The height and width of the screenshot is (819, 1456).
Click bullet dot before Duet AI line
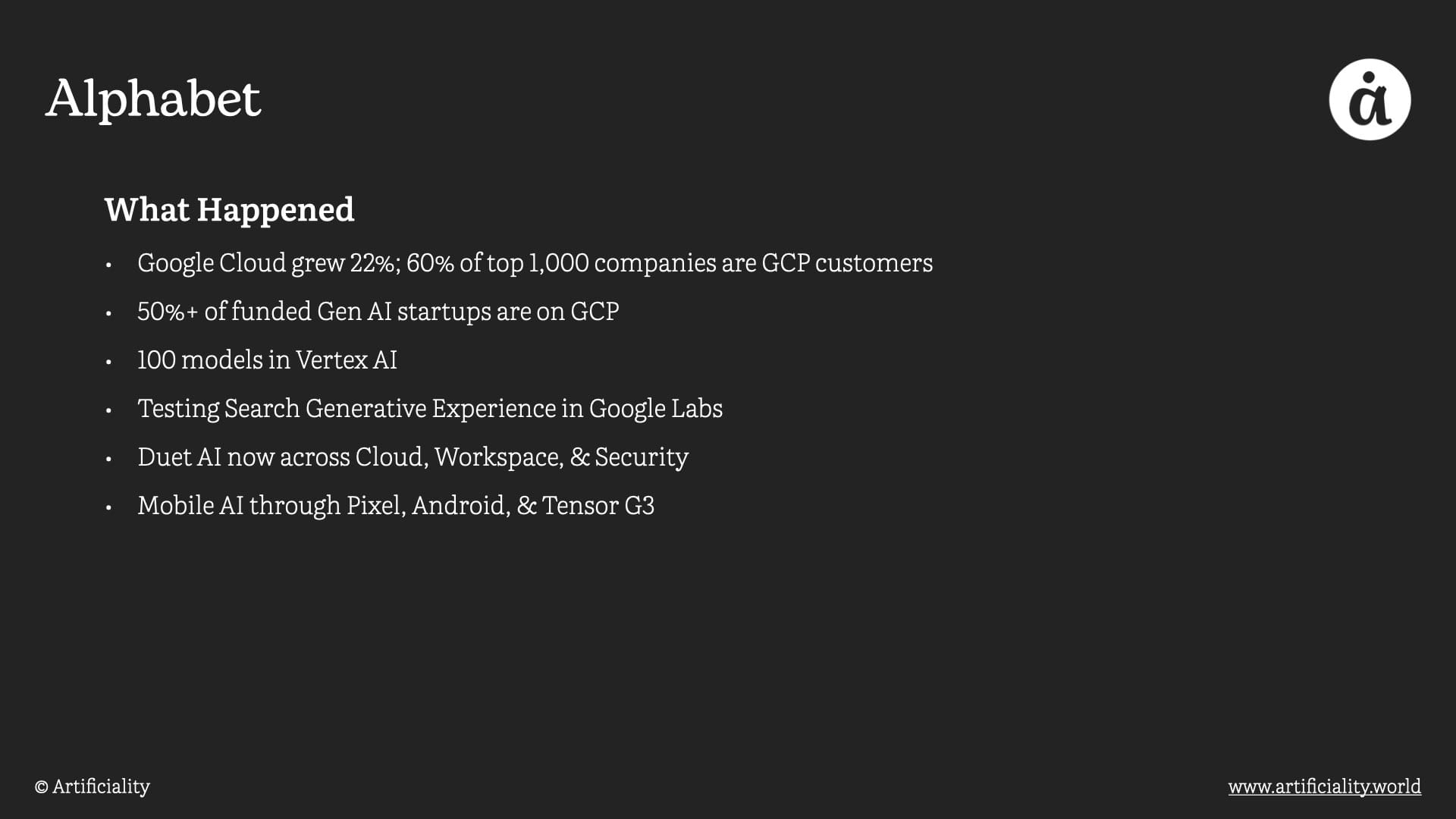point(109,460)
